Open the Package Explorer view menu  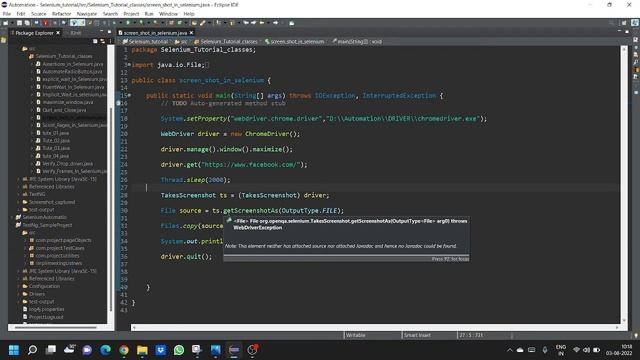tap(110, 41)
